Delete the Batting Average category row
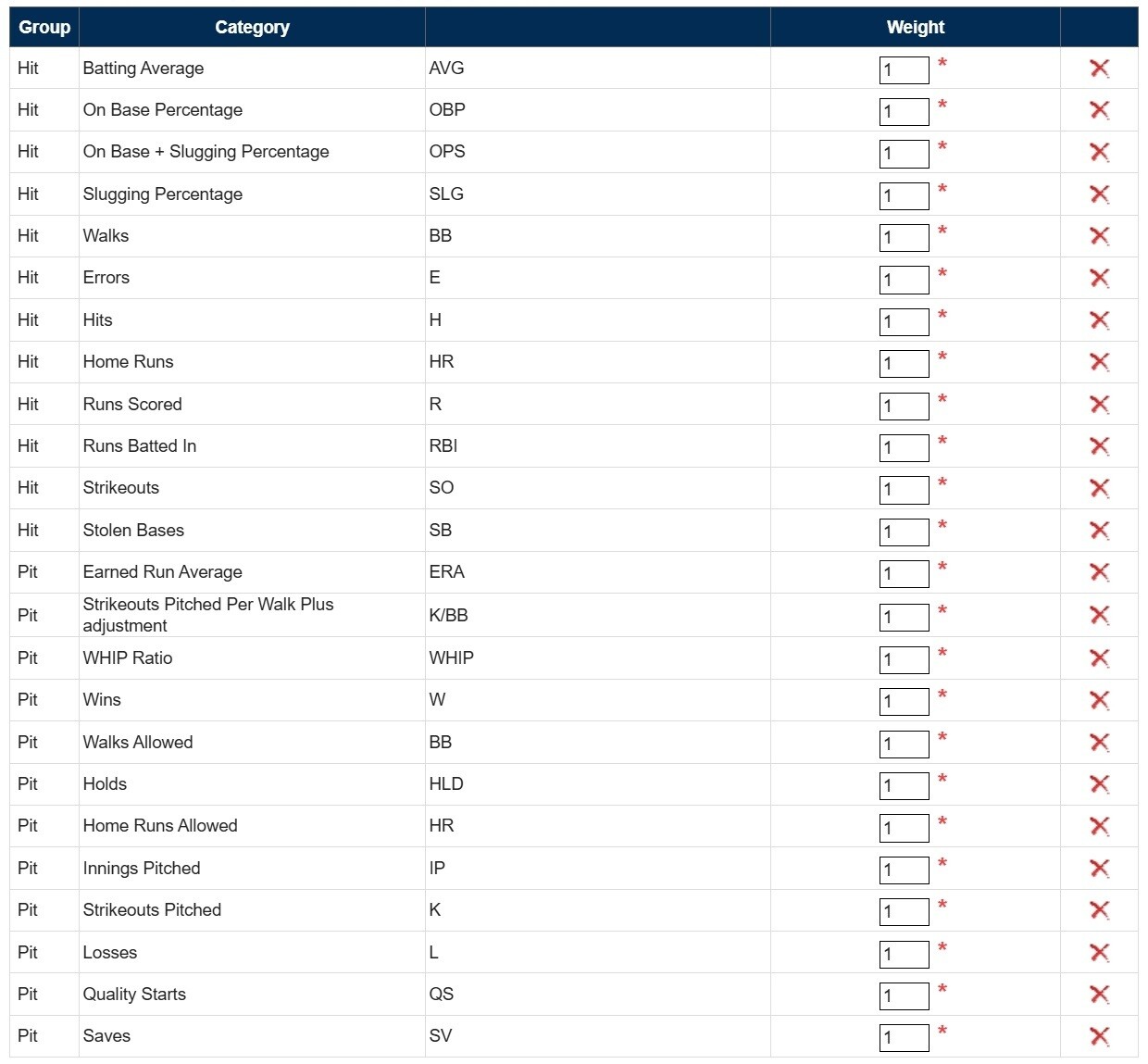The width and height of the screenshot is (1148, 1064). (x=1099, y=69)
